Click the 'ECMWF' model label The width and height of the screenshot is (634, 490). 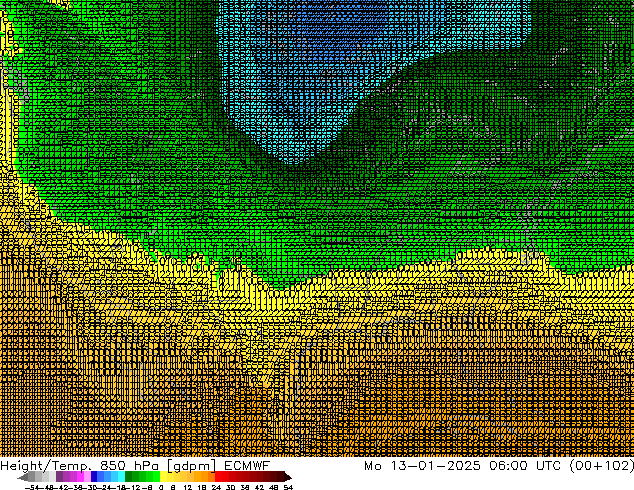[247, 466]
